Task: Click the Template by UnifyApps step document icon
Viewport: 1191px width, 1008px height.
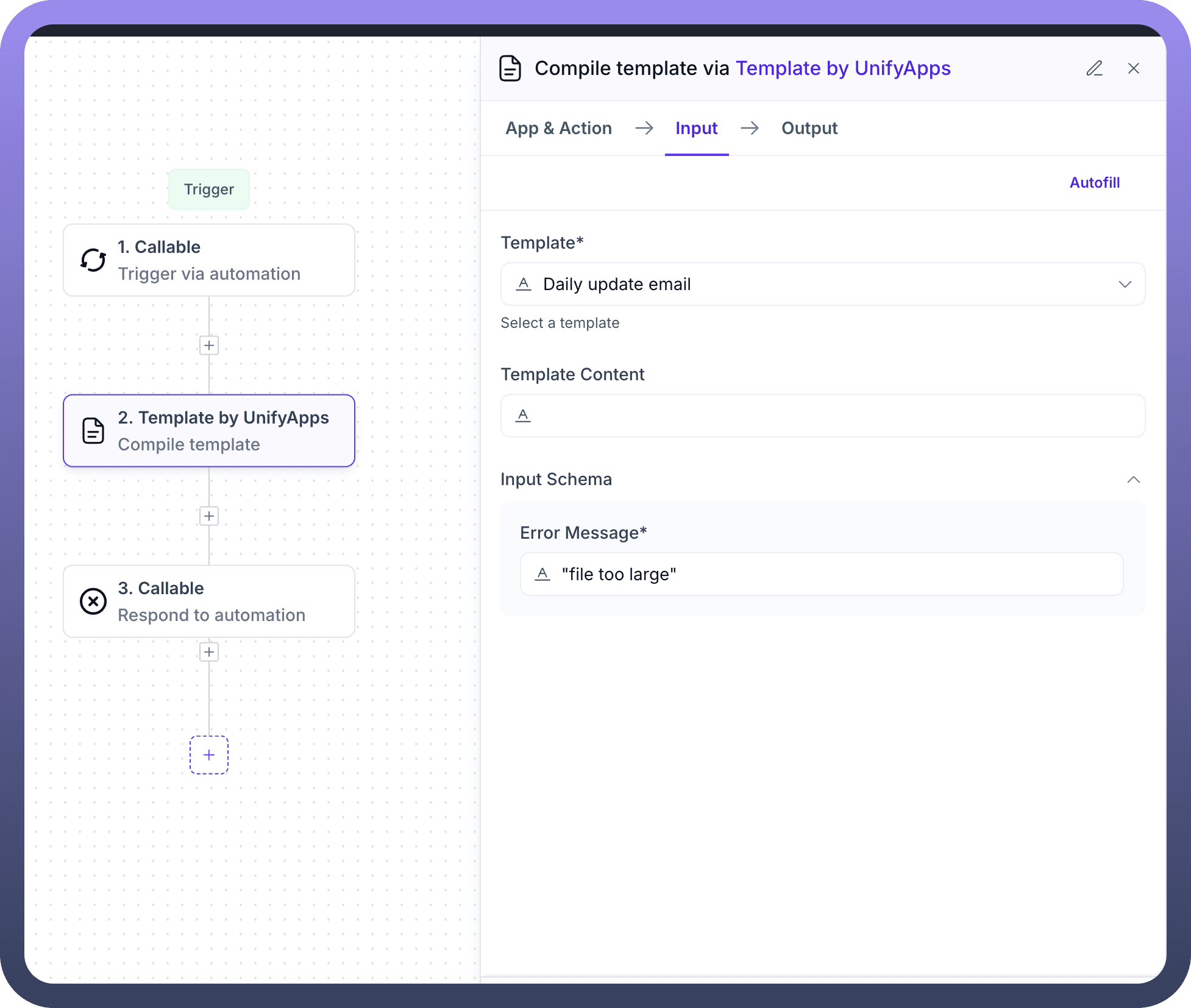Action: pyautogui.click(x=93, y=431)
